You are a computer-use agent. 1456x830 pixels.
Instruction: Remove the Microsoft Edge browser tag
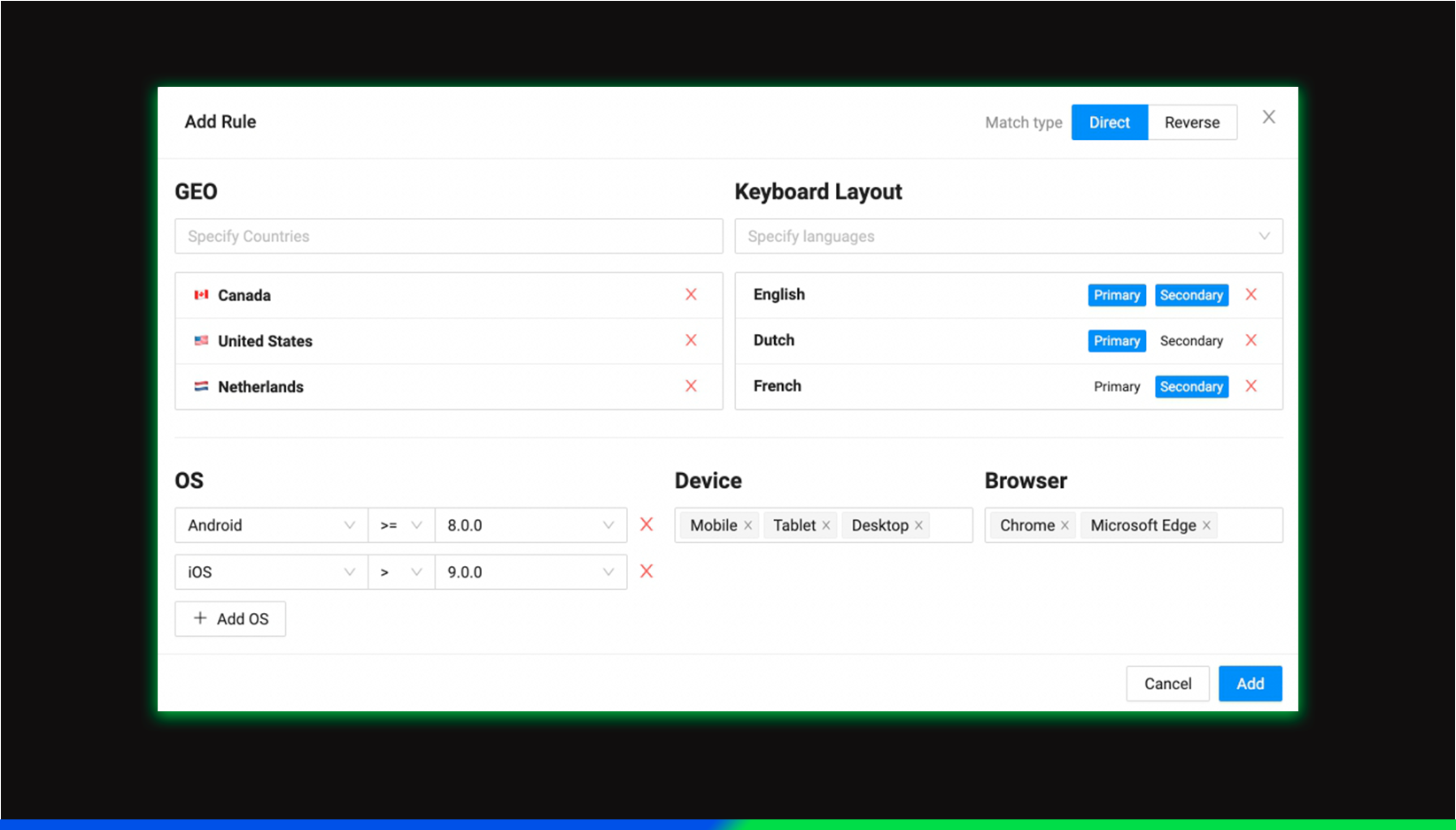pyautogui.click(x=1206, y=524)
